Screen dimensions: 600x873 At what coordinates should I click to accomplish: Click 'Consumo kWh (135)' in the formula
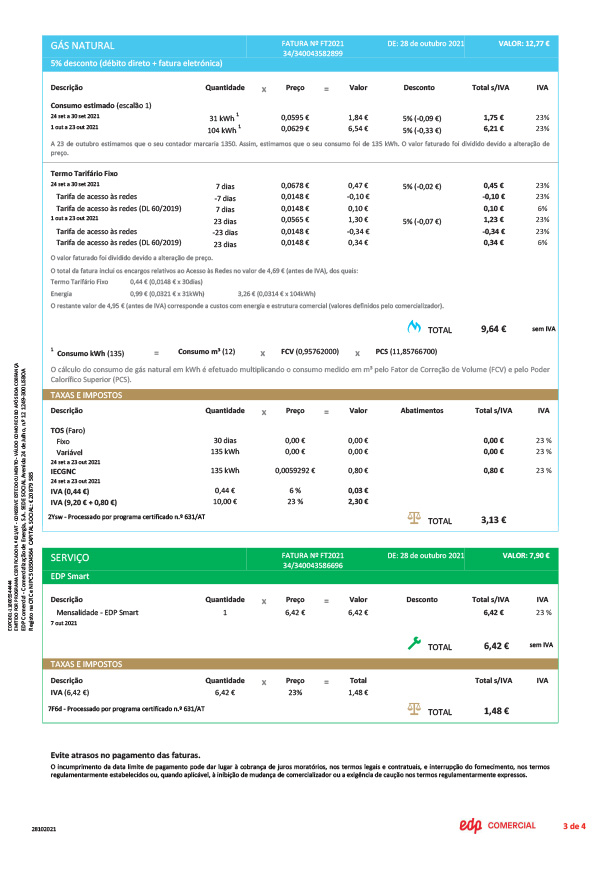tap(90, 353)
